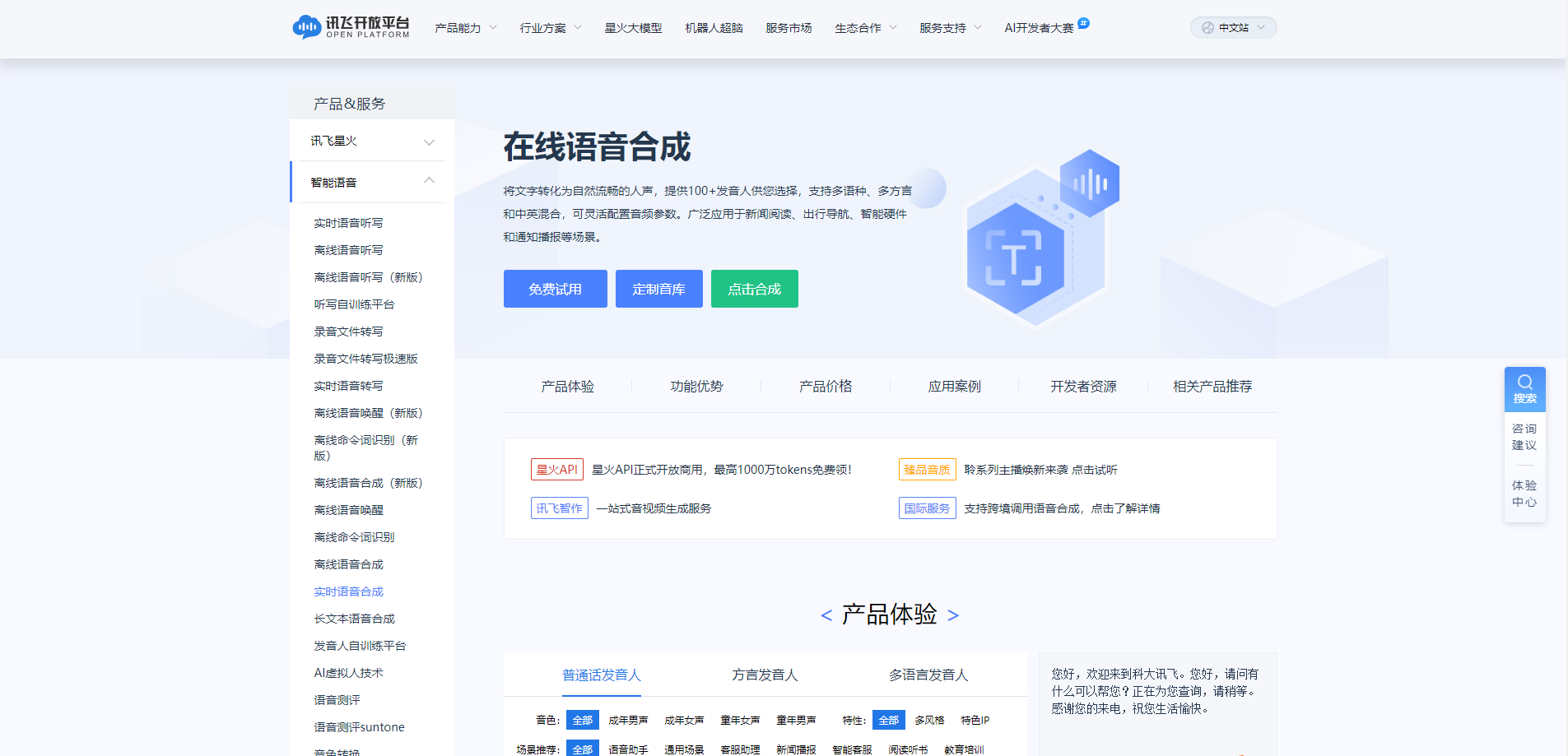Viewport: 1568px width, 756px height.
Task: Click the sample synthesis text box
Action: coord(1157,704)
